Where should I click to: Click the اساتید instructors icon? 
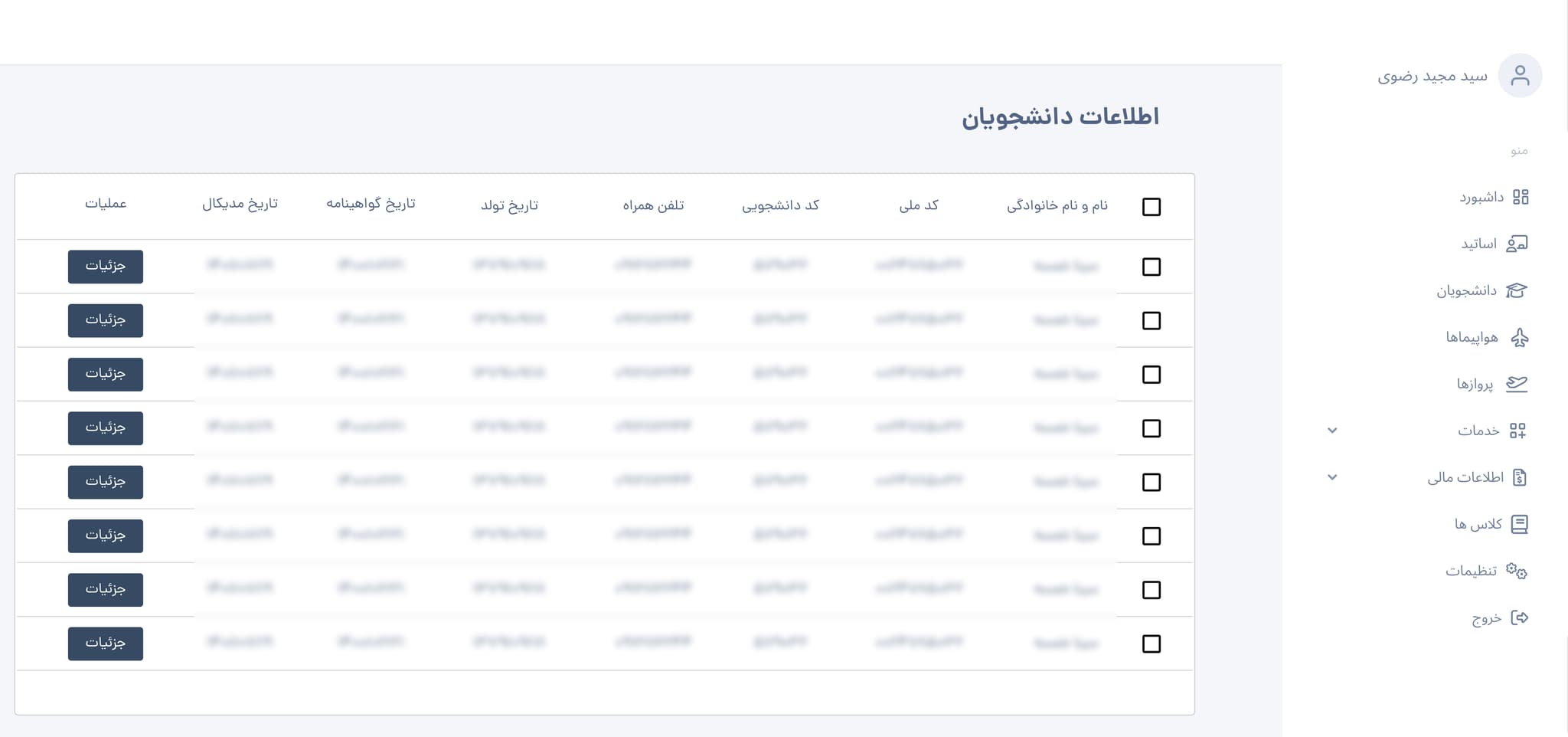1517,244
